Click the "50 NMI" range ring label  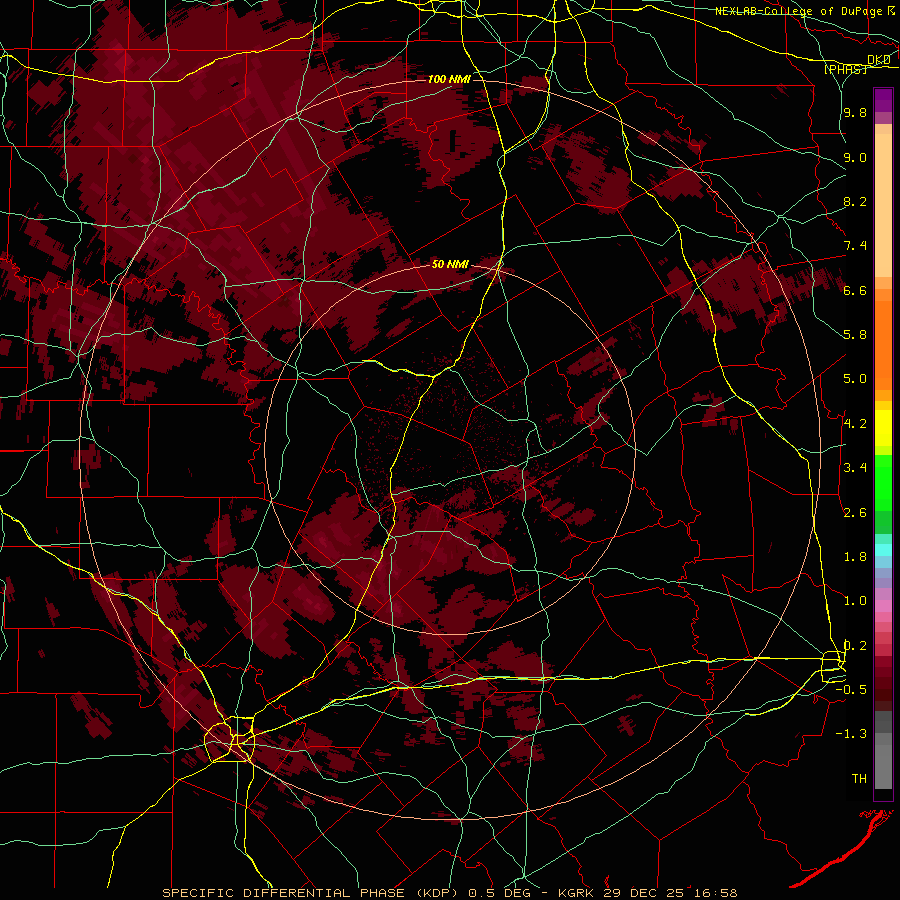pos(450,264)
